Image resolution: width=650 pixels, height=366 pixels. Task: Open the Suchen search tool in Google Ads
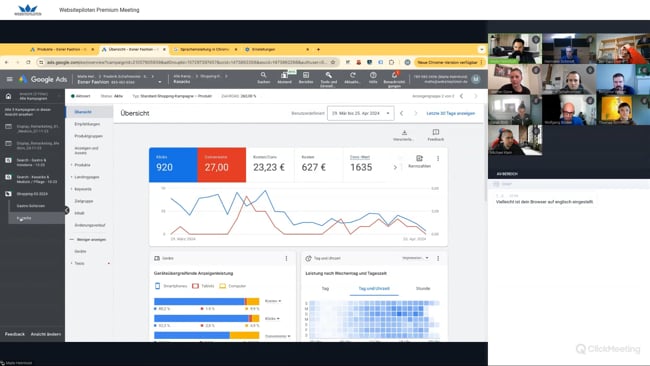click(264, 78)
